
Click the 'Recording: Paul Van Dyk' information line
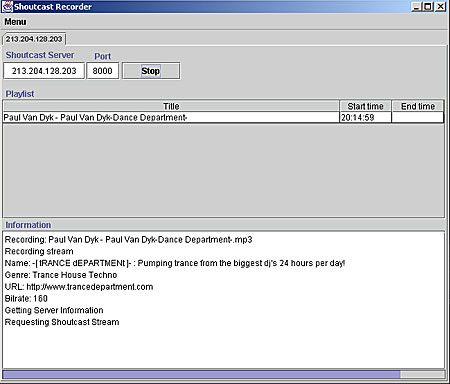pyautogui.click(x=128, y=240)
